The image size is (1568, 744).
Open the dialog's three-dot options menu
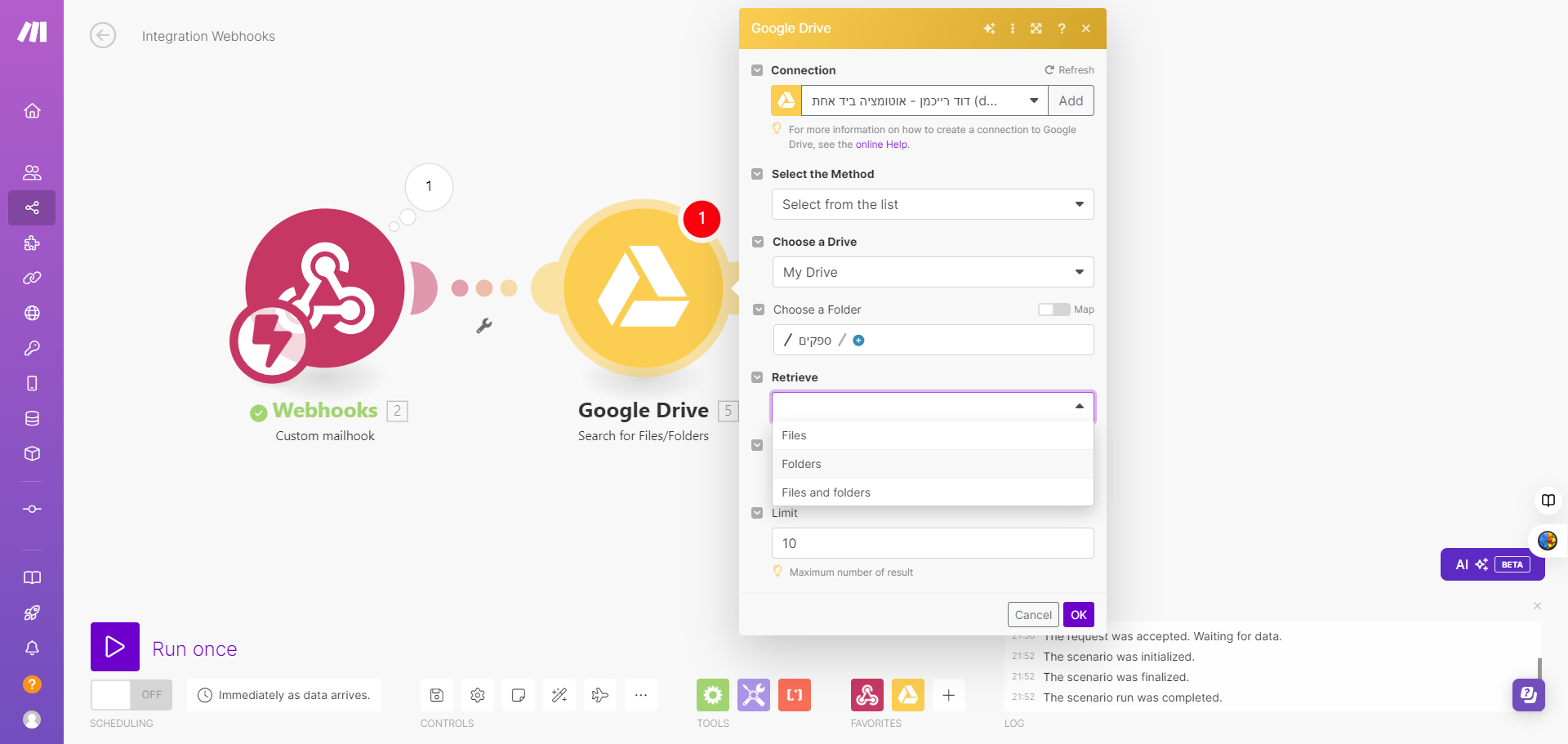1013,29
